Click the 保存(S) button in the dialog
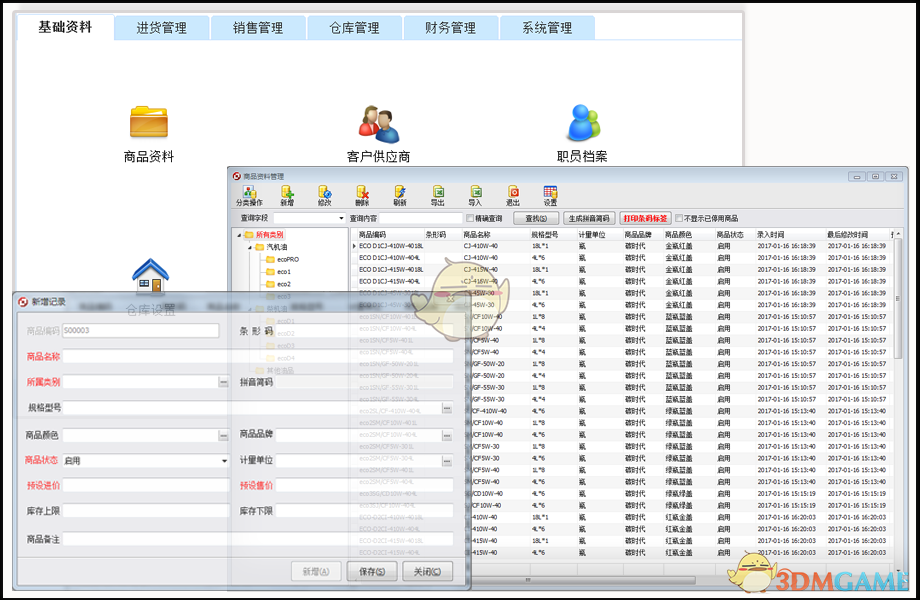 tap(370, 570)
